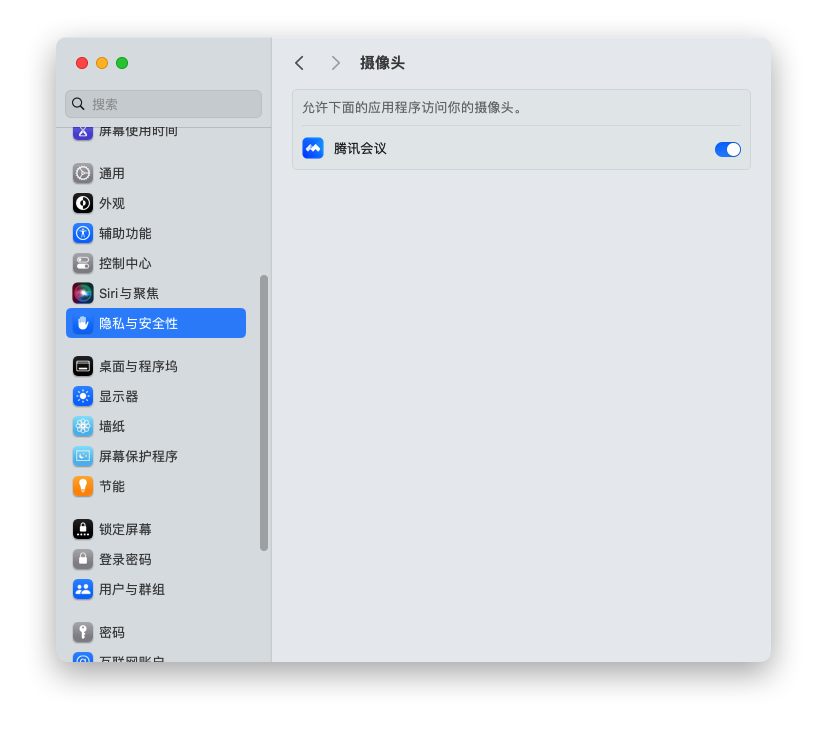Viewport: 827px width, 737px height.
Task: Open 登录密码 settings
Action: [125, 559]
